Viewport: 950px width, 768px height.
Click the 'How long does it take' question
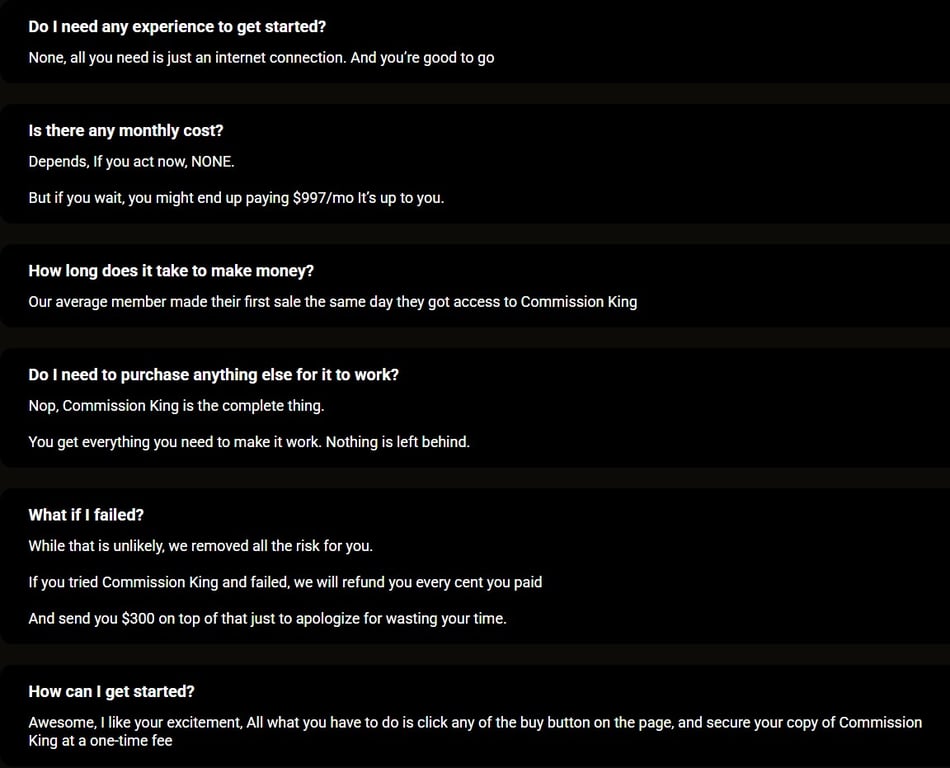tap(171, 271)
